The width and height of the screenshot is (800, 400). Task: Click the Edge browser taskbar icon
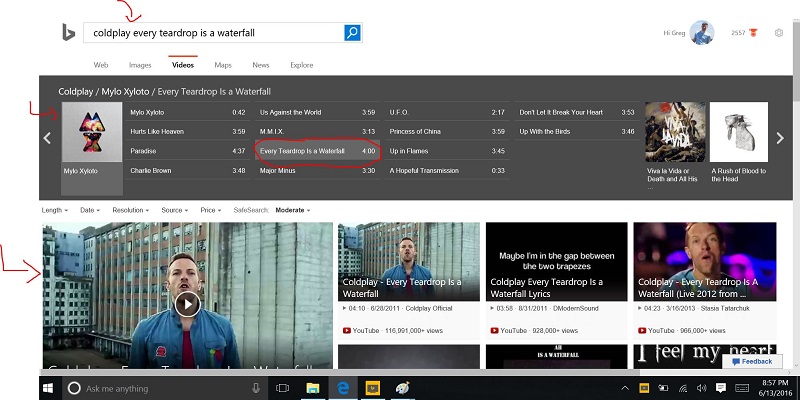click(x=343, y=388)
